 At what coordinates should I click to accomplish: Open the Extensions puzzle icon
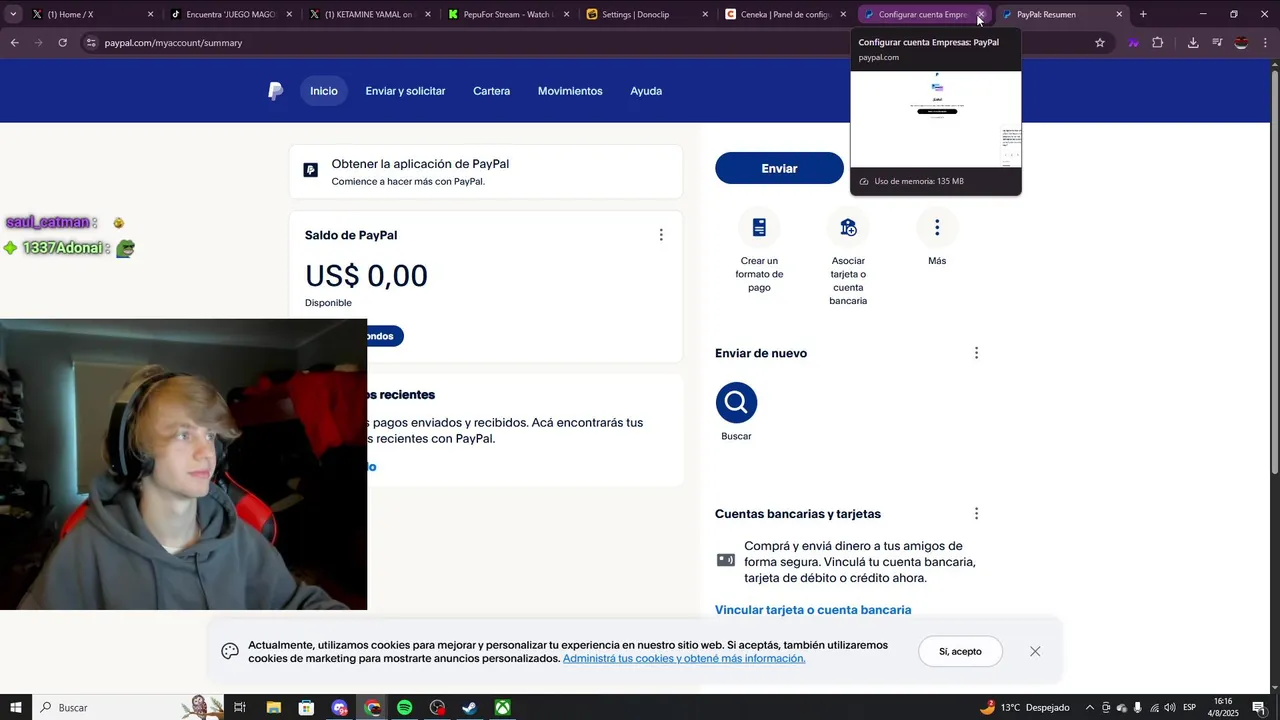[1158, 43]
